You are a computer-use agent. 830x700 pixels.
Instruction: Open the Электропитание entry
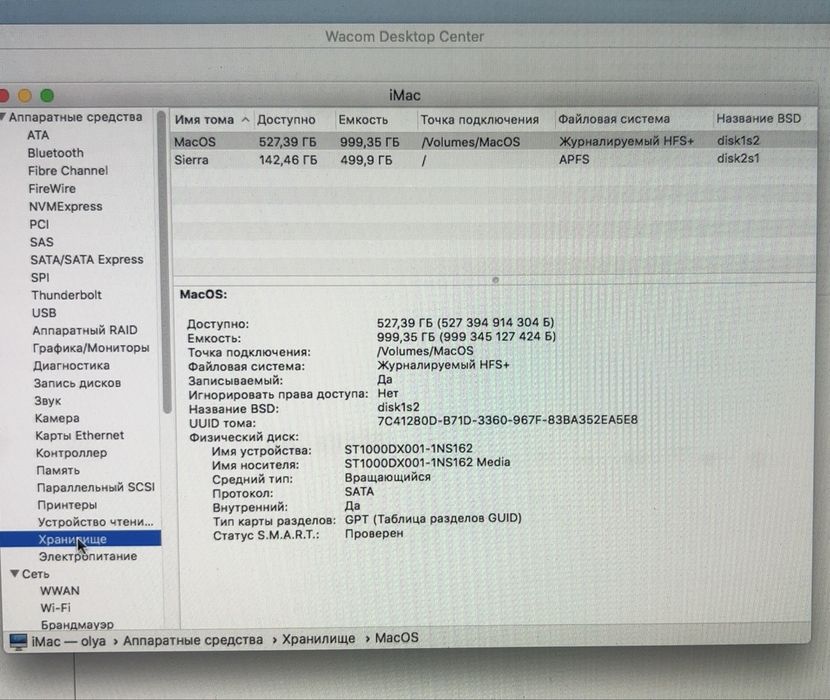[x=88, y=557]
